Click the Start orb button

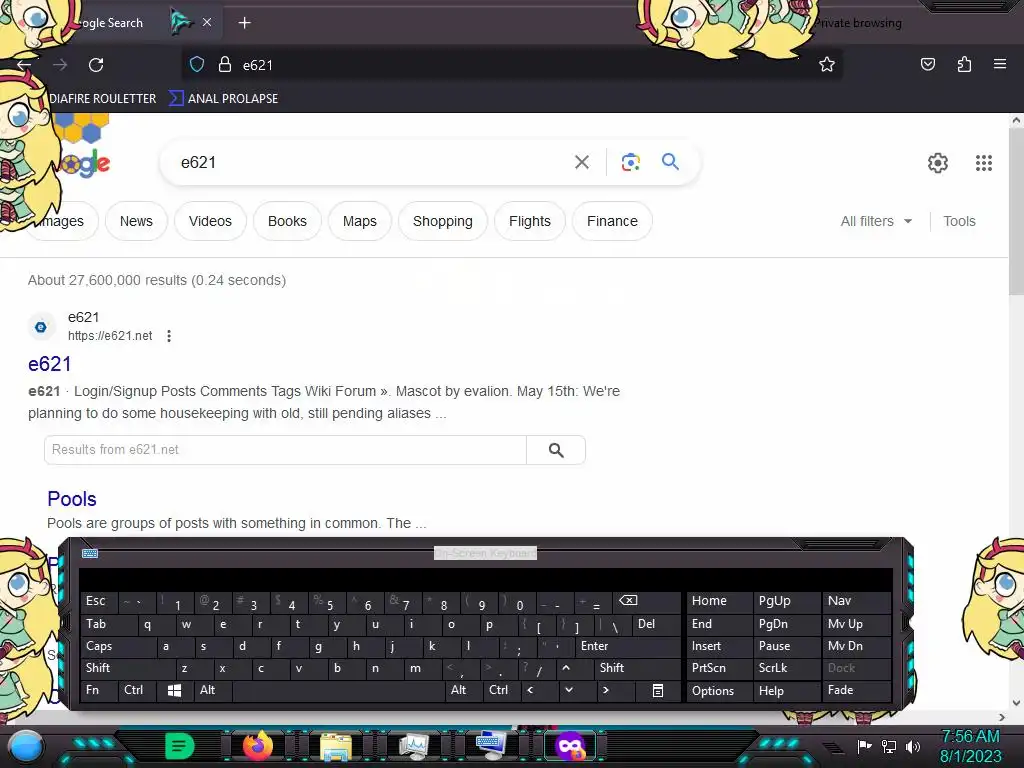click(x=26, y=747)
